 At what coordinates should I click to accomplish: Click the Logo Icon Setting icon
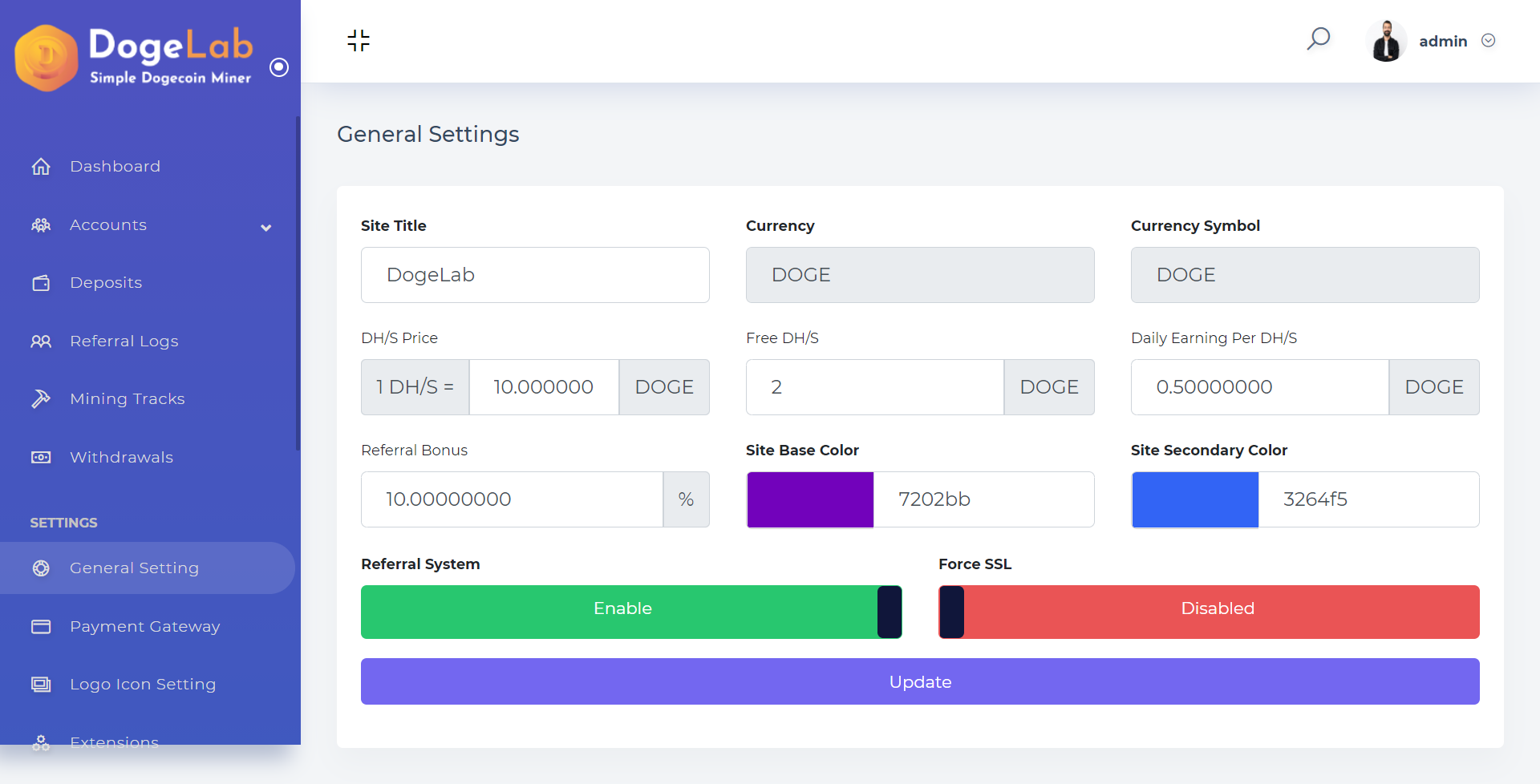pos(41,684)
